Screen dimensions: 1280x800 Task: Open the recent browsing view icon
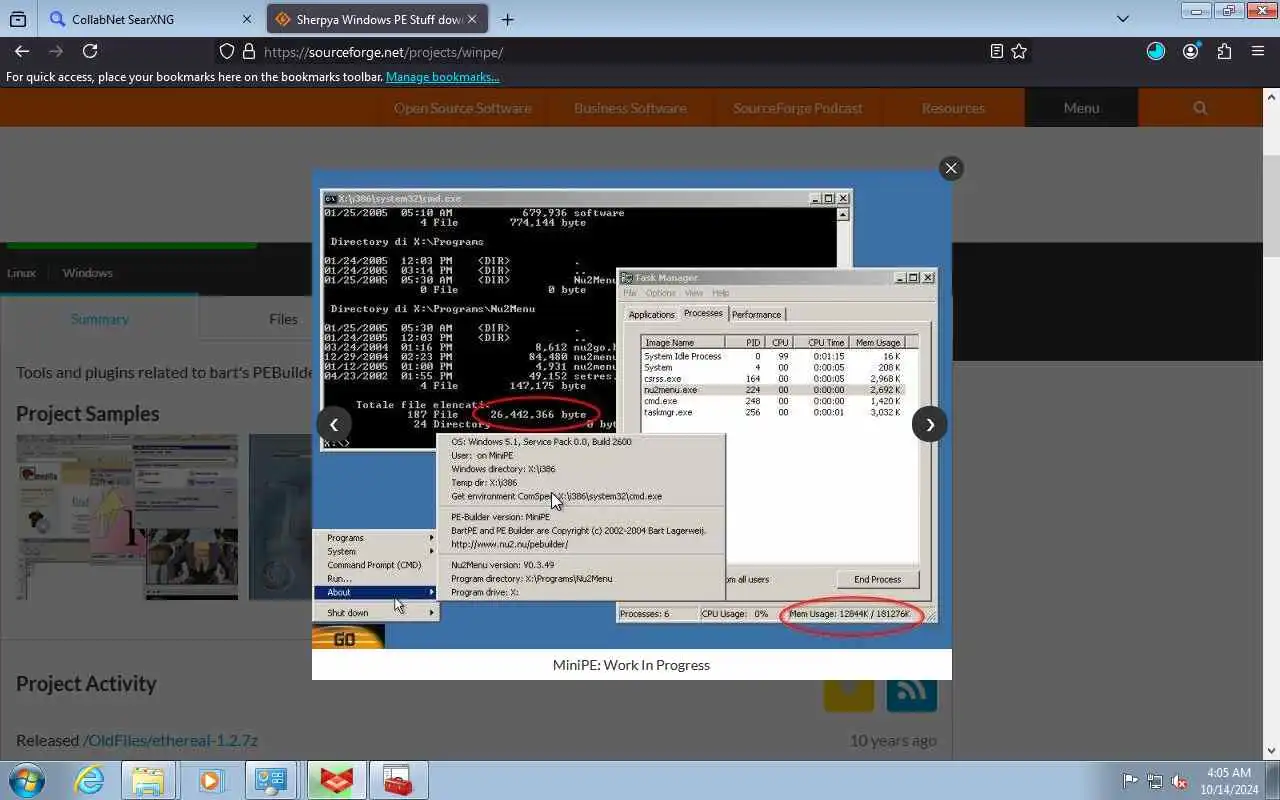tap(18, 19)
